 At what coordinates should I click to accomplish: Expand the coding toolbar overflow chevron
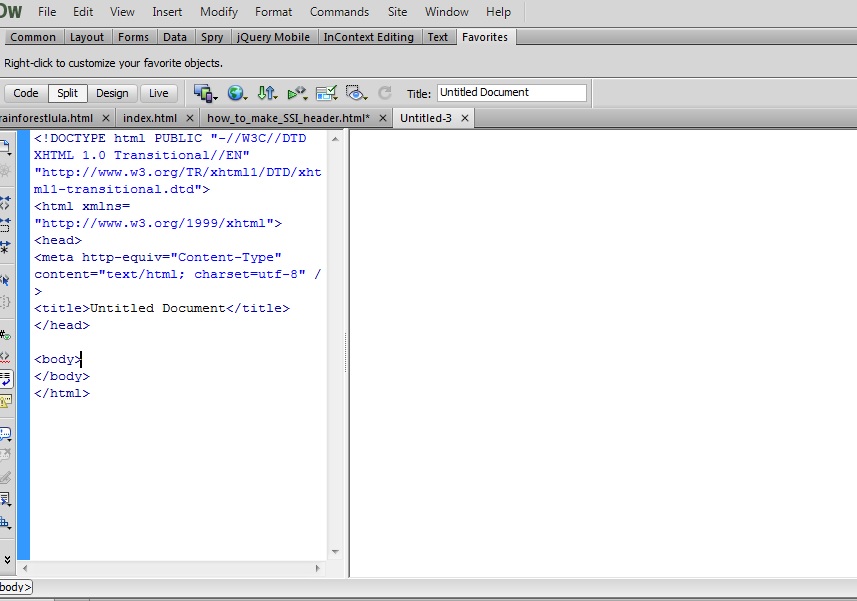pos(6,560)
